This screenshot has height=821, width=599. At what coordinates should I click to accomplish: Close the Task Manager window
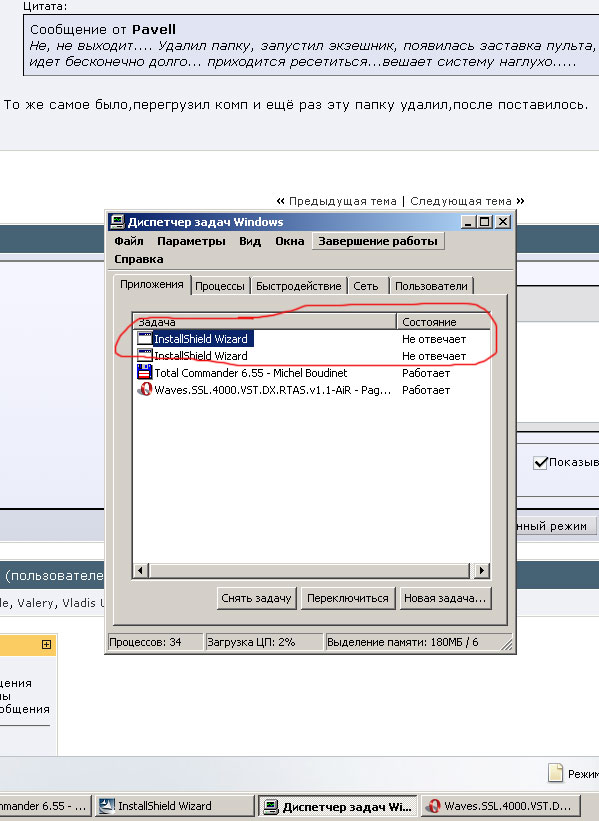click(503, 222)
